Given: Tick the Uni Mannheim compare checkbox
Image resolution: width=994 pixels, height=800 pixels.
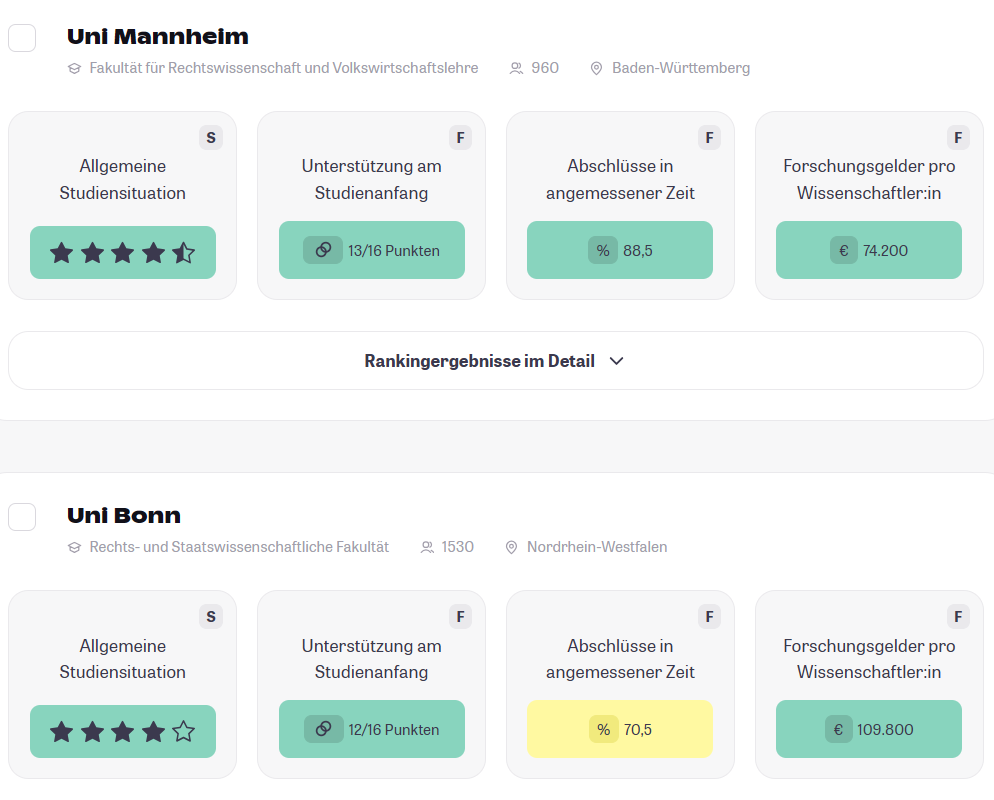Looking at the screenshot, I should click(22, 38).
